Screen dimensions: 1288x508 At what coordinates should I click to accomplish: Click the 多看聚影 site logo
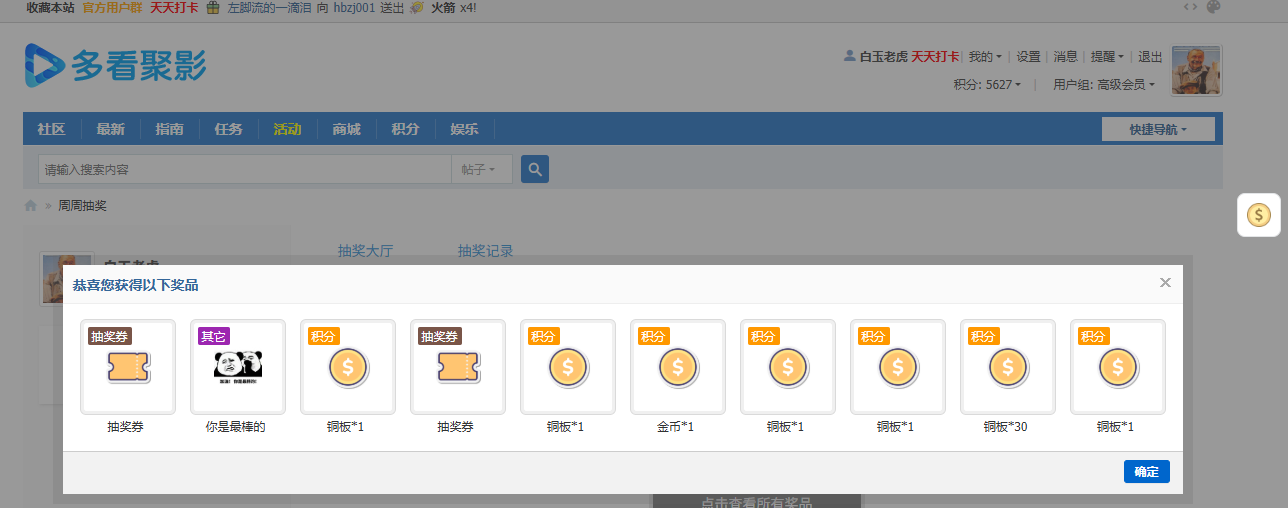click(115, 65)
